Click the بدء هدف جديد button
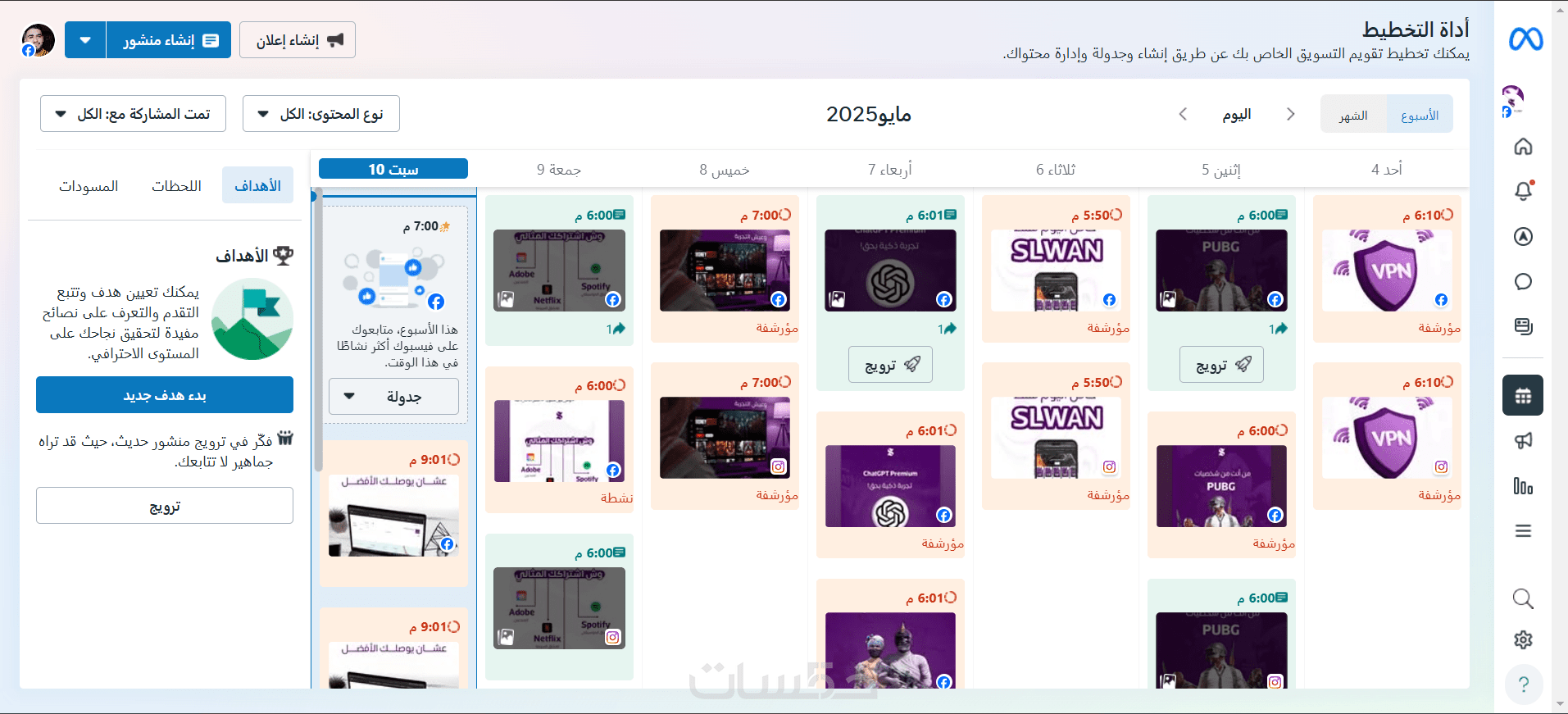1568x714 pixels. pos(165,395)
